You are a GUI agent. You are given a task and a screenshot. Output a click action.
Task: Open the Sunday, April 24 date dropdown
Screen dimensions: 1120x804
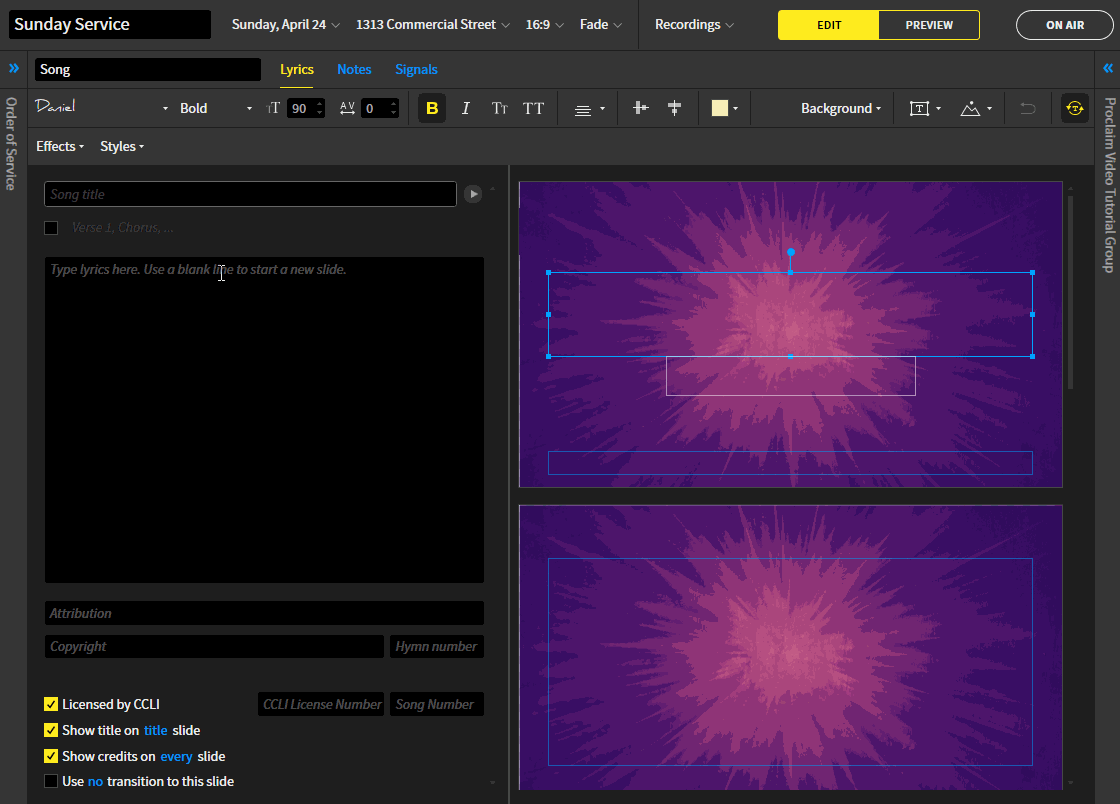pos(286,24)
